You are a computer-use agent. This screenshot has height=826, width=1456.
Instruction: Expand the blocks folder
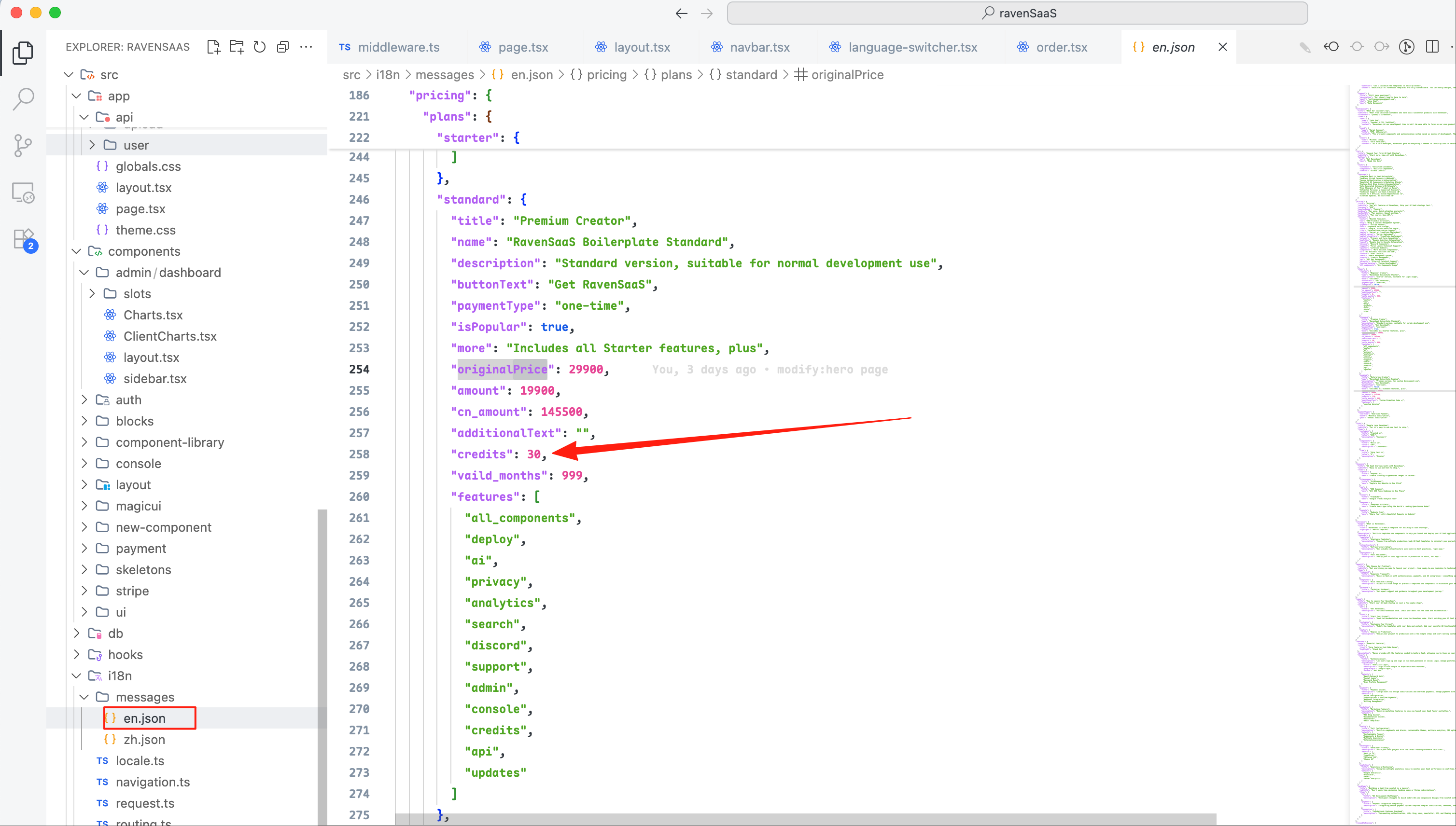coord(84,421)
